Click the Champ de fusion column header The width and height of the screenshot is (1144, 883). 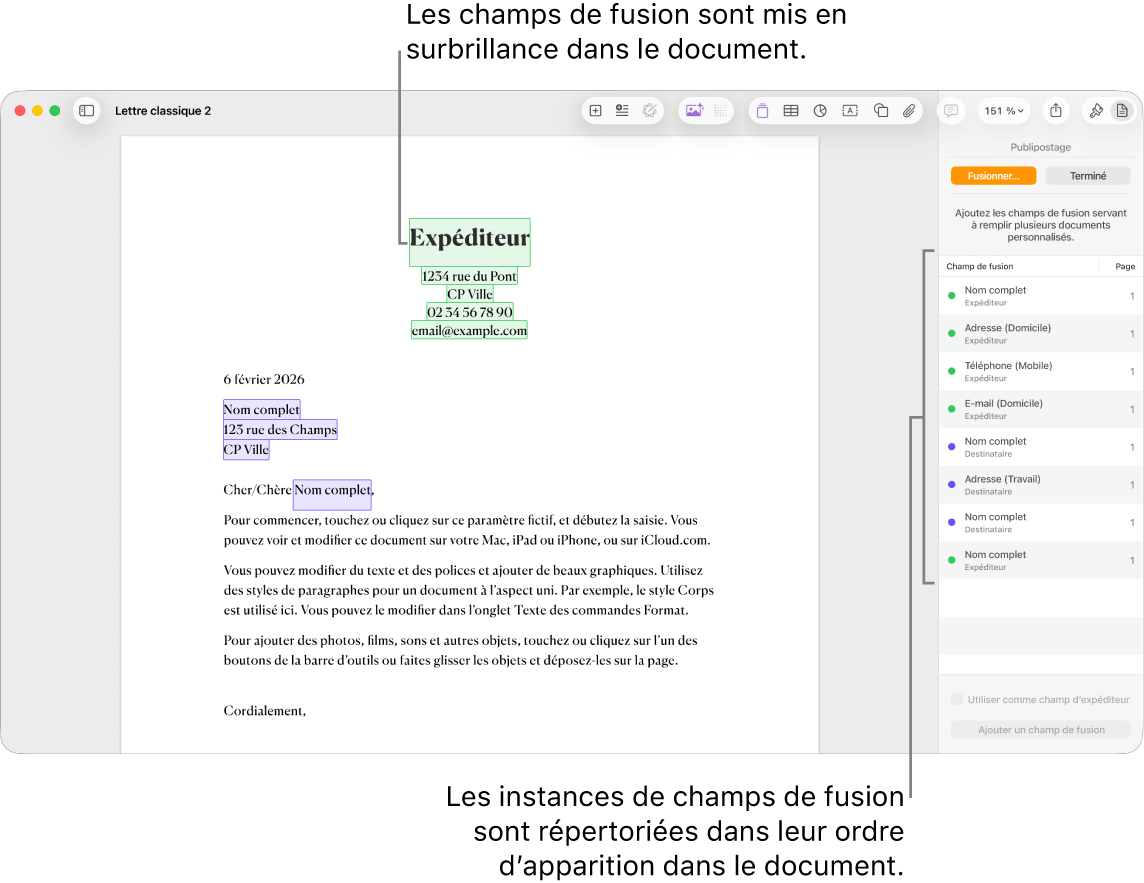(x=979, y=266)
